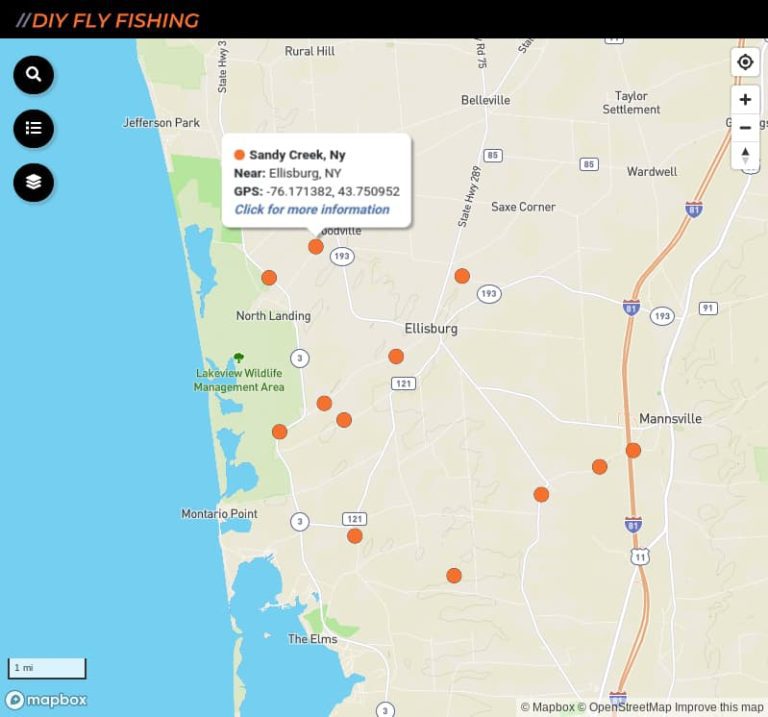The image size is (768, 717).
Task: Select the marker near State Hwy 289
Action: (x=462, y=276)
